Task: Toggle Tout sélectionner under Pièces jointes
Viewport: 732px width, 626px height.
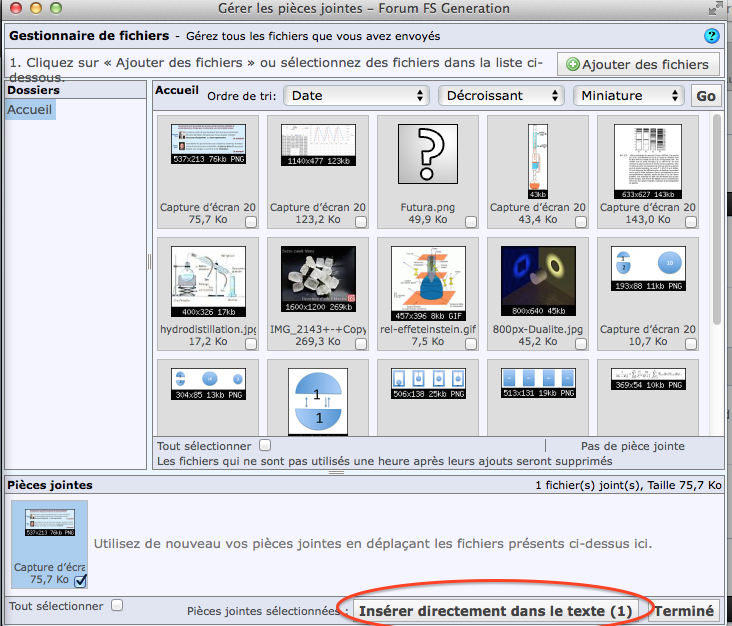Action: [x=117, y=605]
